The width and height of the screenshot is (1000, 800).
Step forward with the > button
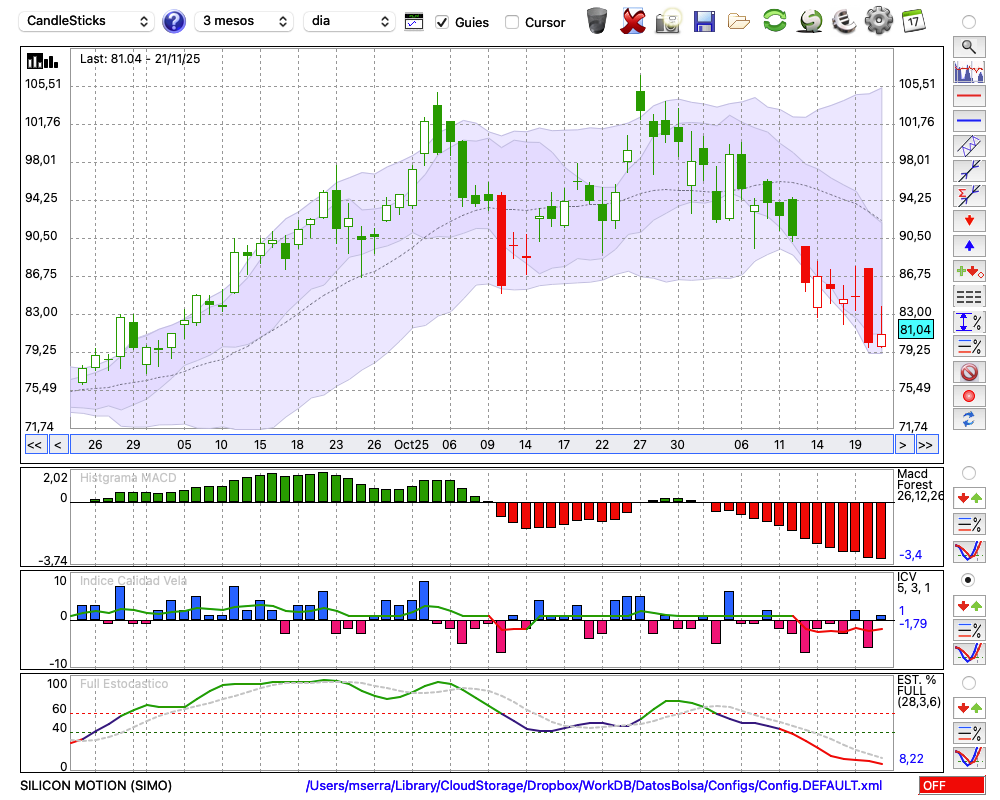pyautogui.click(x=902, y=445)
